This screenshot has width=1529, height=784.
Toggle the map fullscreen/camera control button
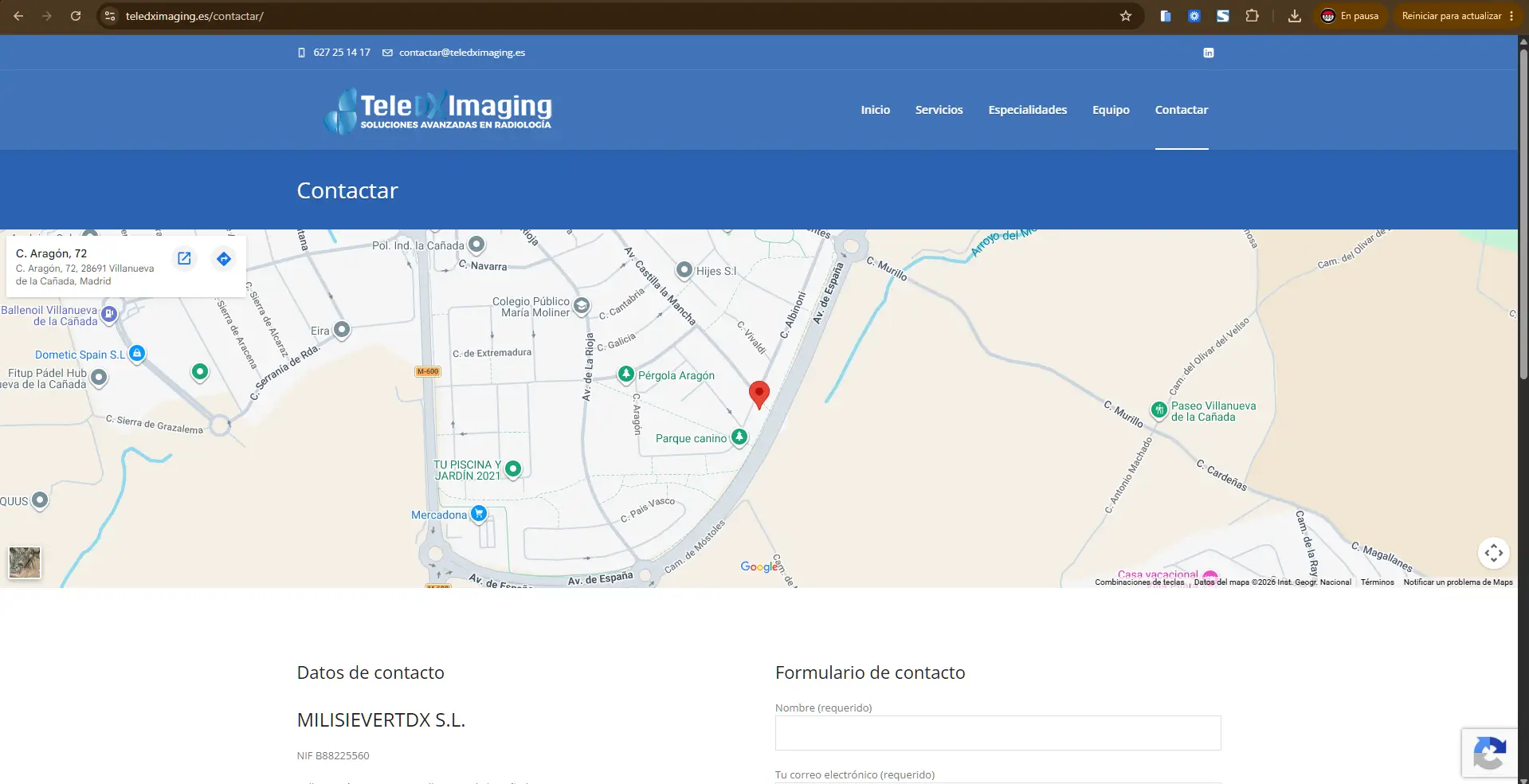click(1494, 553)
